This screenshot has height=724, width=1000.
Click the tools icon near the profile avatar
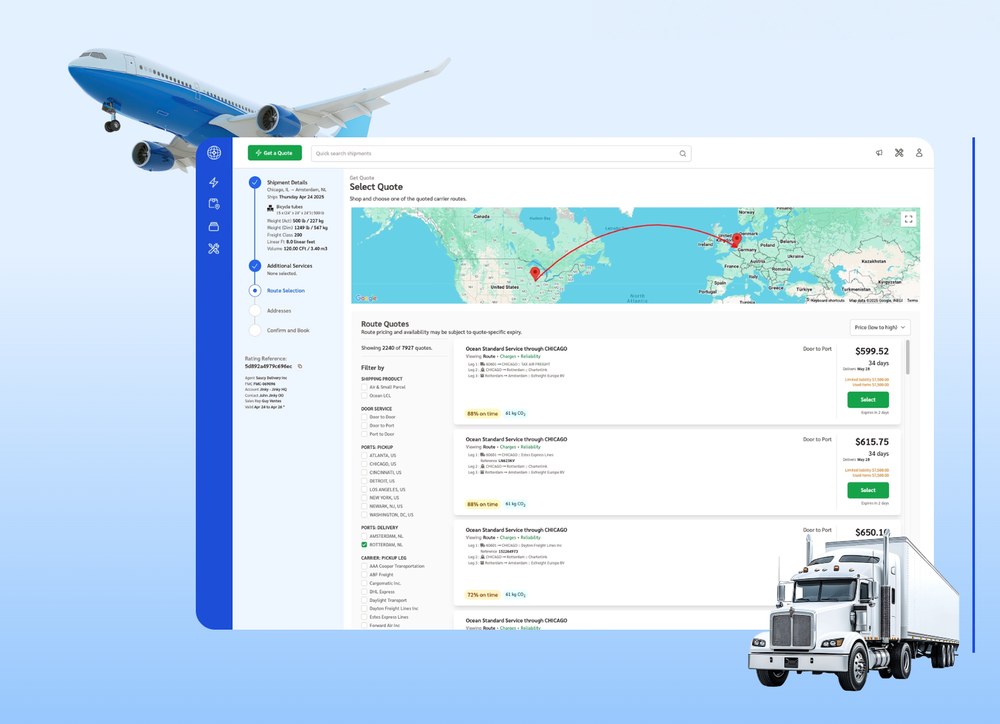tap(899, 153)
